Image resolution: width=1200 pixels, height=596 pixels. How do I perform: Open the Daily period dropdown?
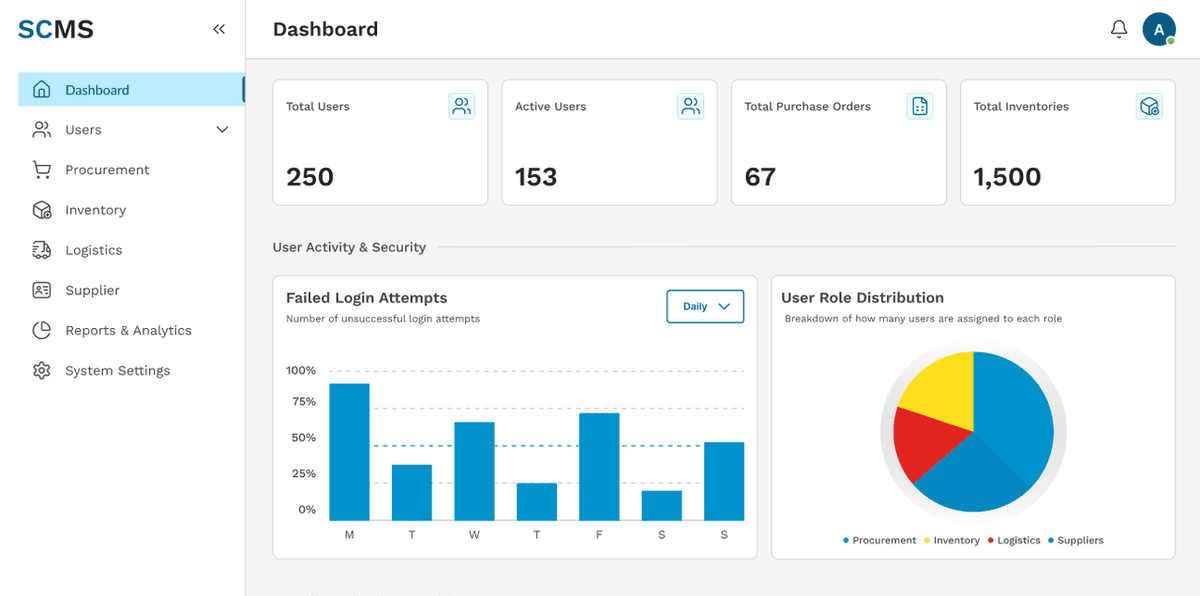pyautogui.click(x=705, y=306)
